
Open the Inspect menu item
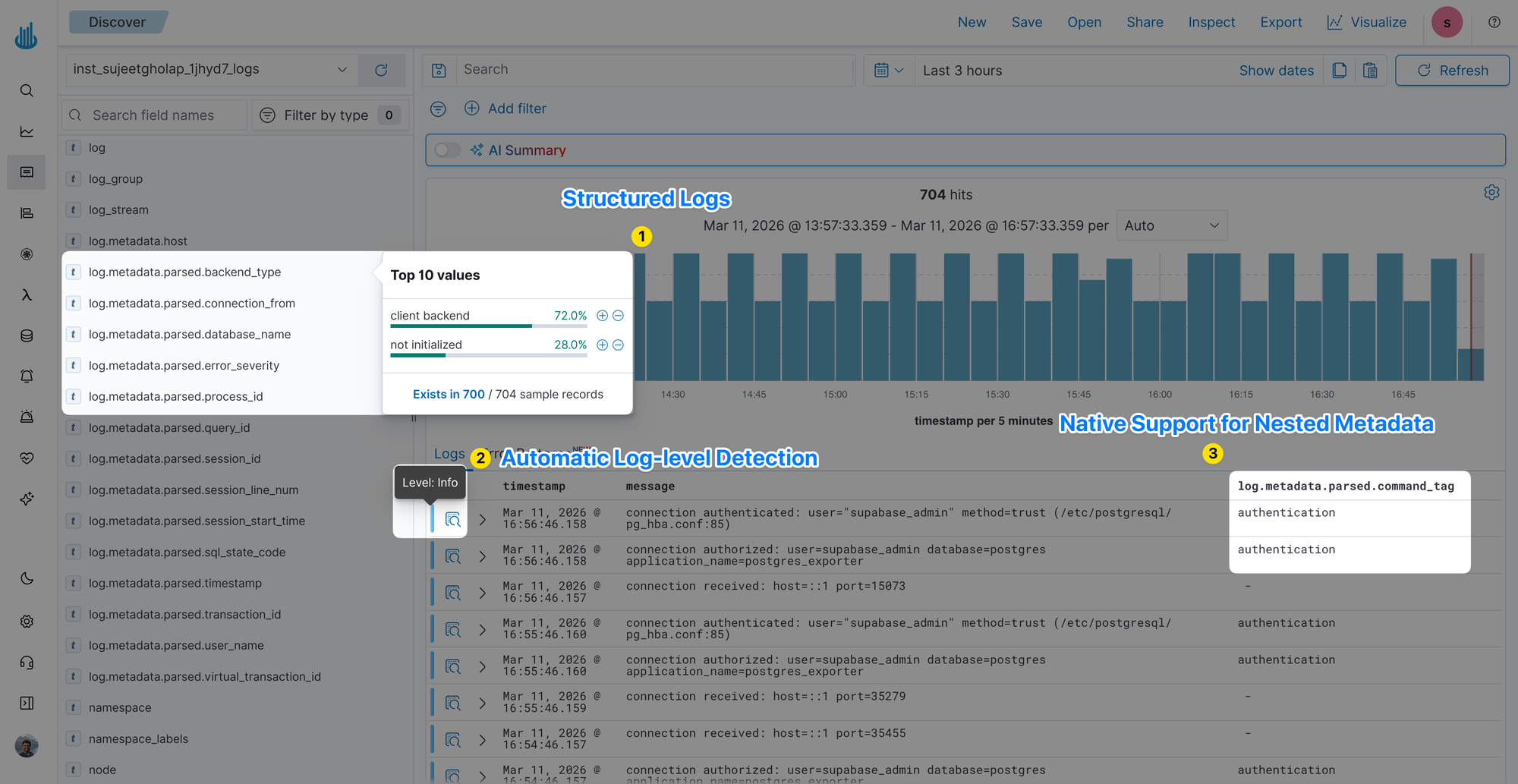point(1211,23)
